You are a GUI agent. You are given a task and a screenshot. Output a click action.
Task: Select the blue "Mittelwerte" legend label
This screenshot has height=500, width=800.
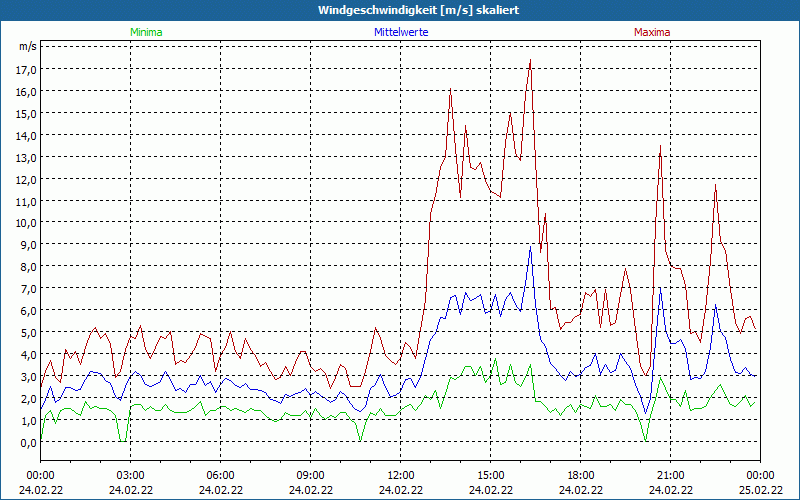pos(401,32)
